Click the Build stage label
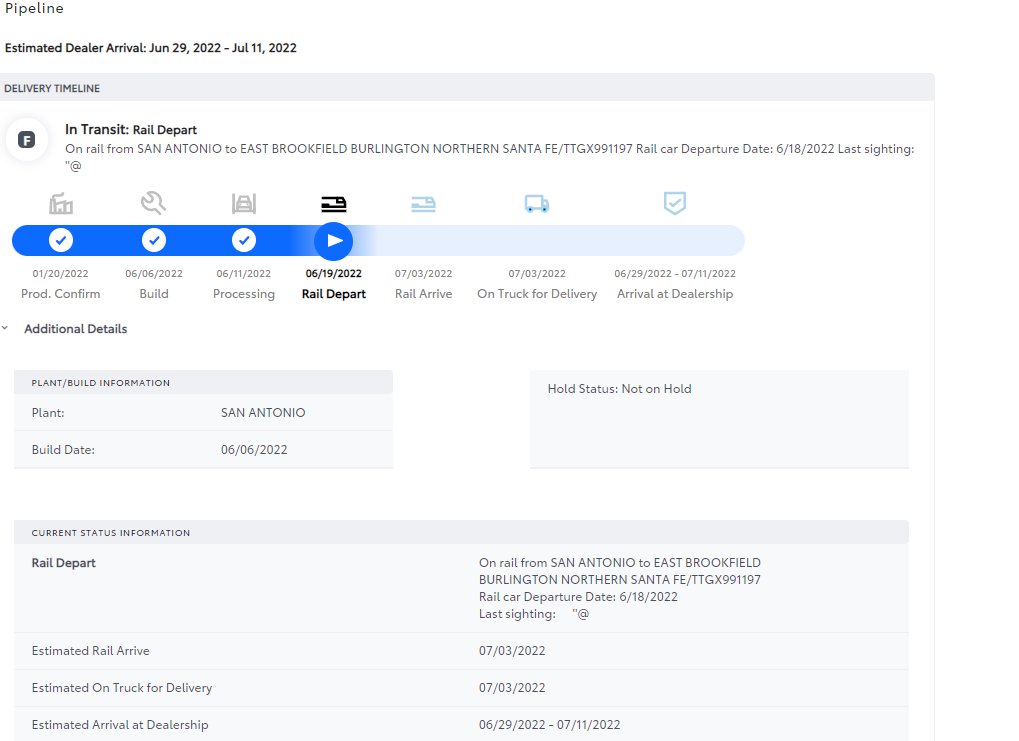The height and width of the screenshot is (741, 1019). 154,294
